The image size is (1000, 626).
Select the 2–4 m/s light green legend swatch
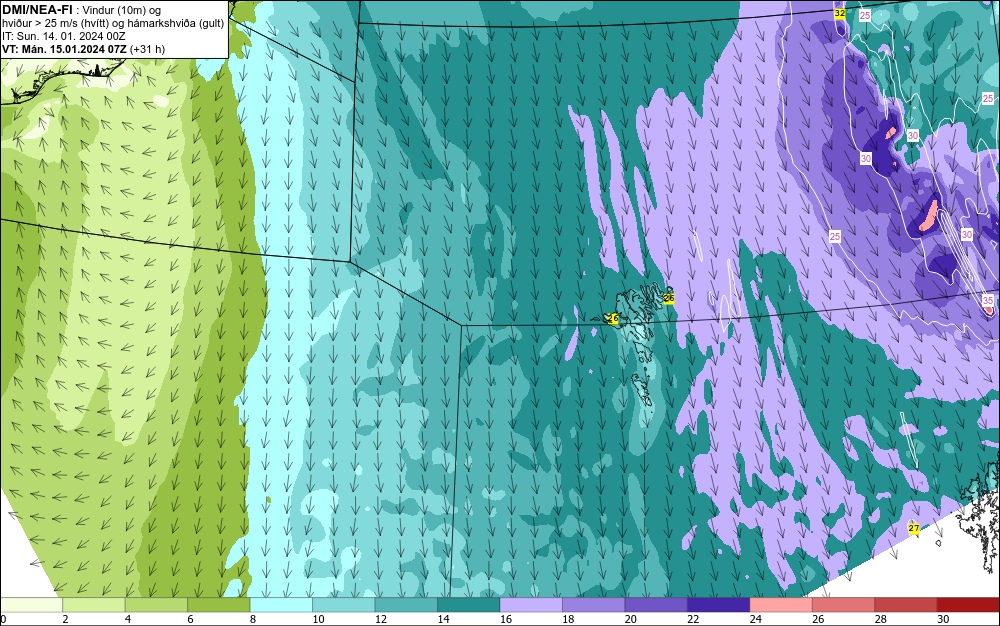(94, 605)
